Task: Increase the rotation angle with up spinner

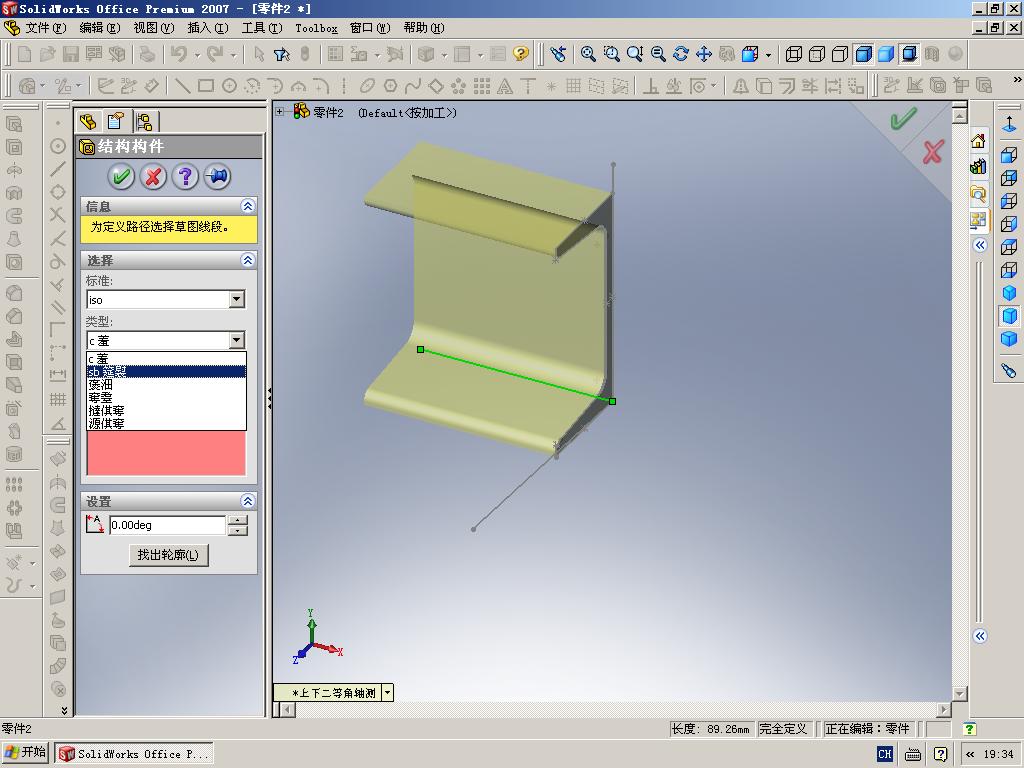Action: (238, 520)
